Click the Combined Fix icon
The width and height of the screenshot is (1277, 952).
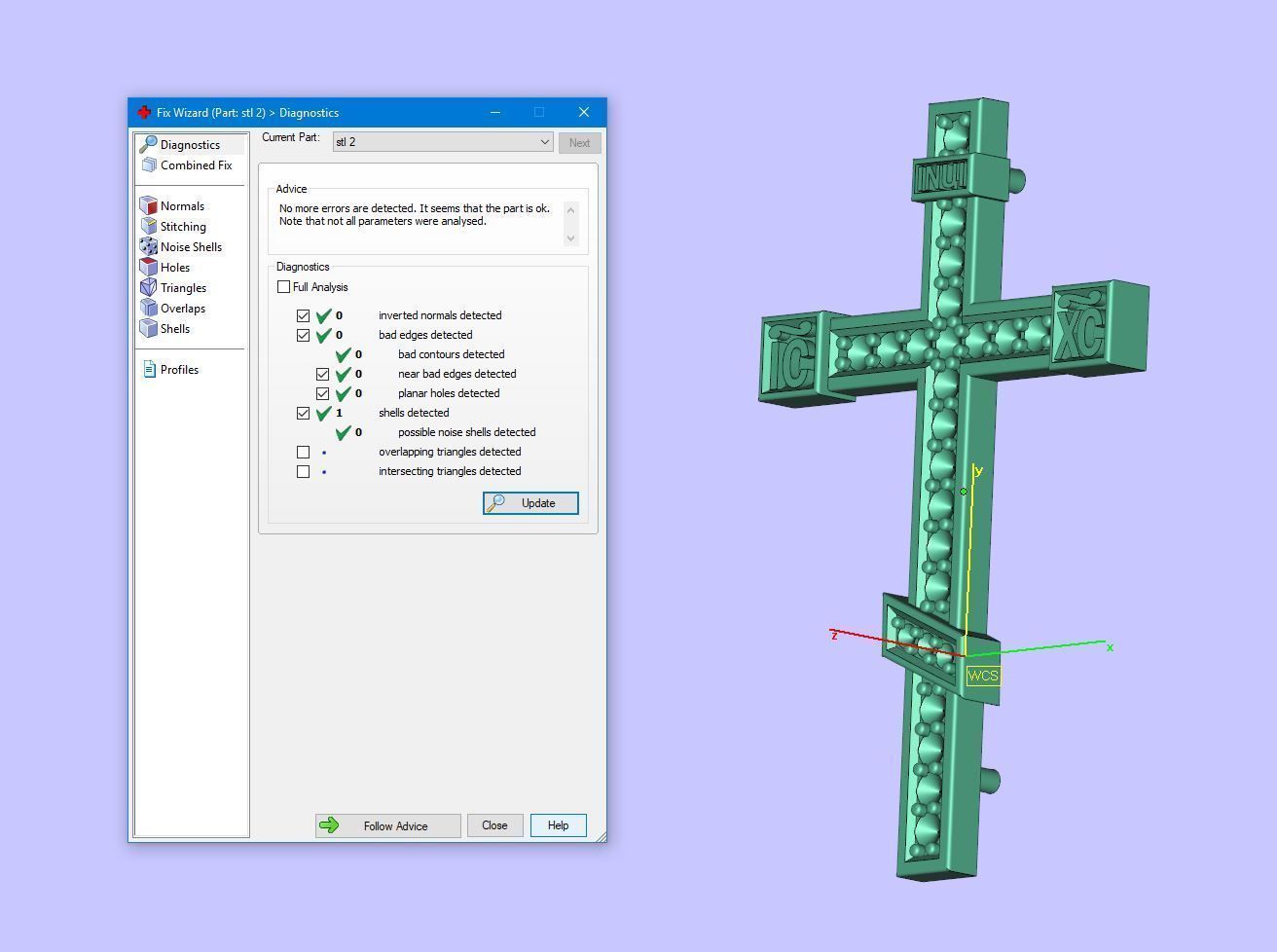coord(149,165)
